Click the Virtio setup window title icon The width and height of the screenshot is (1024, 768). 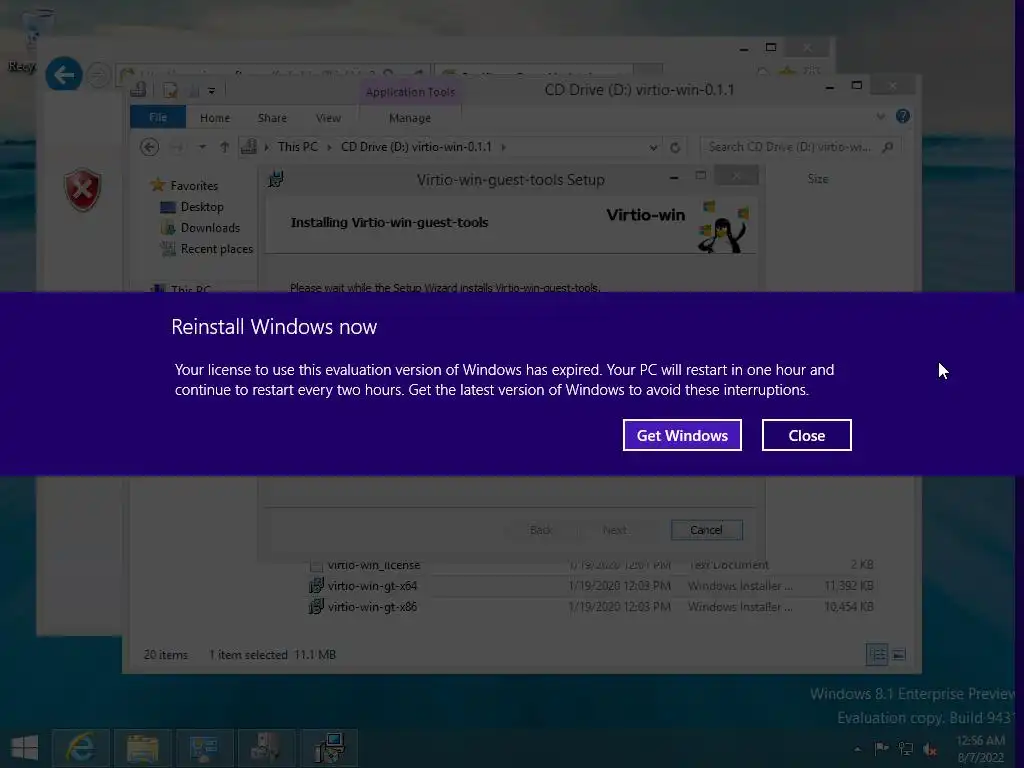click(x=276, y=179)
